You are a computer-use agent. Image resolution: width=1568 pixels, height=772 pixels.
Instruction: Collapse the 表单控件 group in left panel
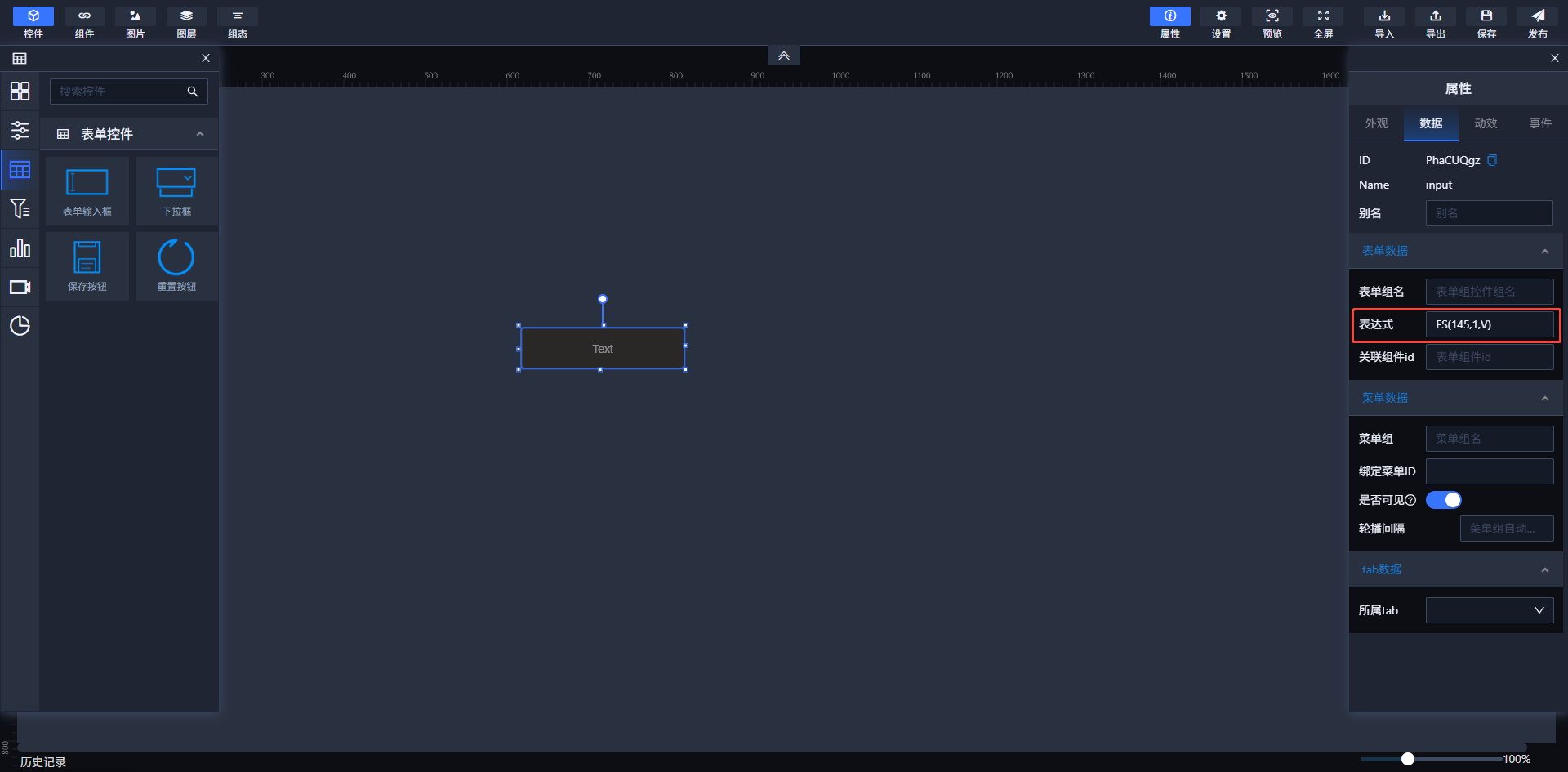[x=200, y=134]
